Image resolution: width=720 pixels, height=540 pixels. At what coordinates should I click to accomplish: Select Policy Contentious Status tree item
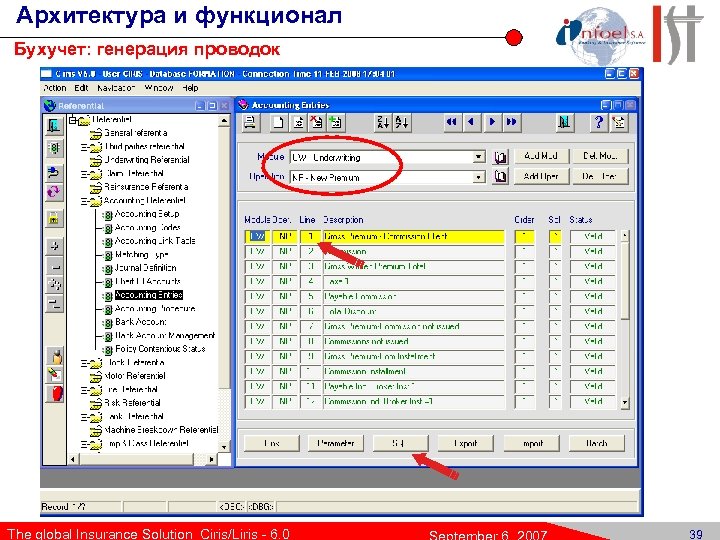(x=160, y=349)
